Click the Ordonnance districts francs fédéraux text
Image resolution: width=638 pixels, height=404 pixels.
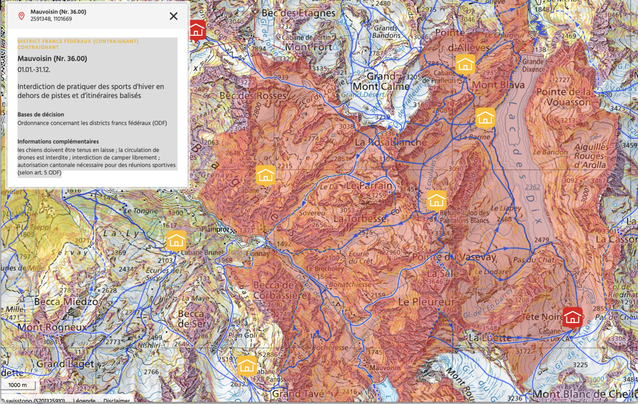coord(92,123)
